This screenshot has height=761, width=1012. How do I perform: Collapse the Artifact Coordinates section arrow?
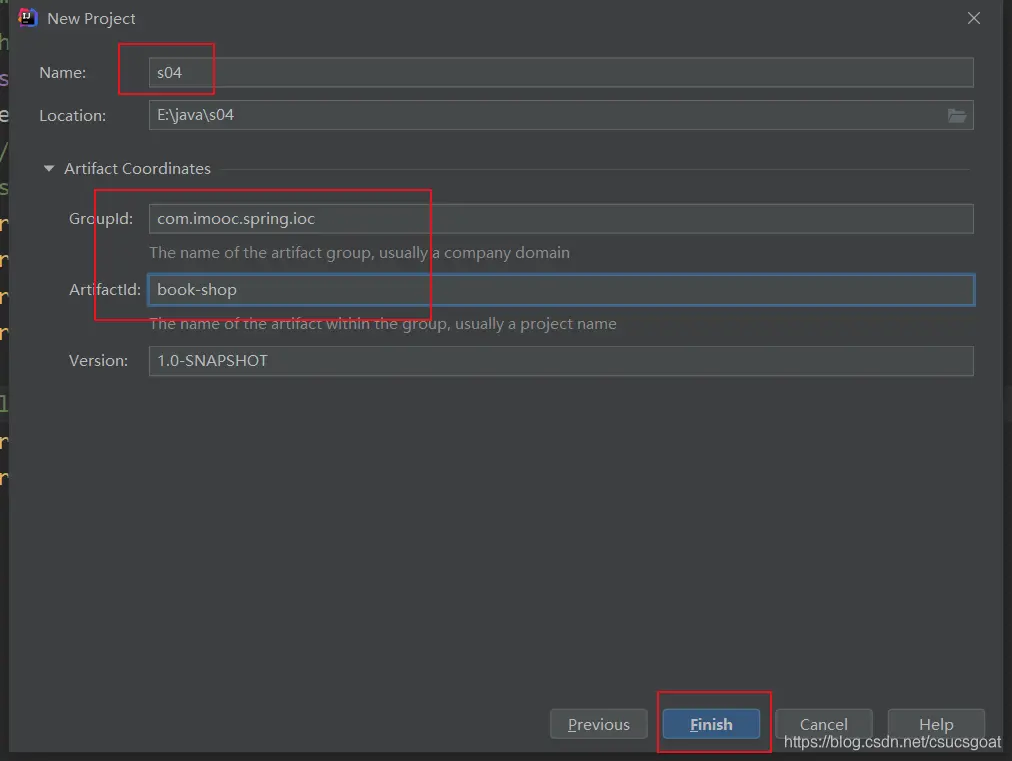[48, 169]
